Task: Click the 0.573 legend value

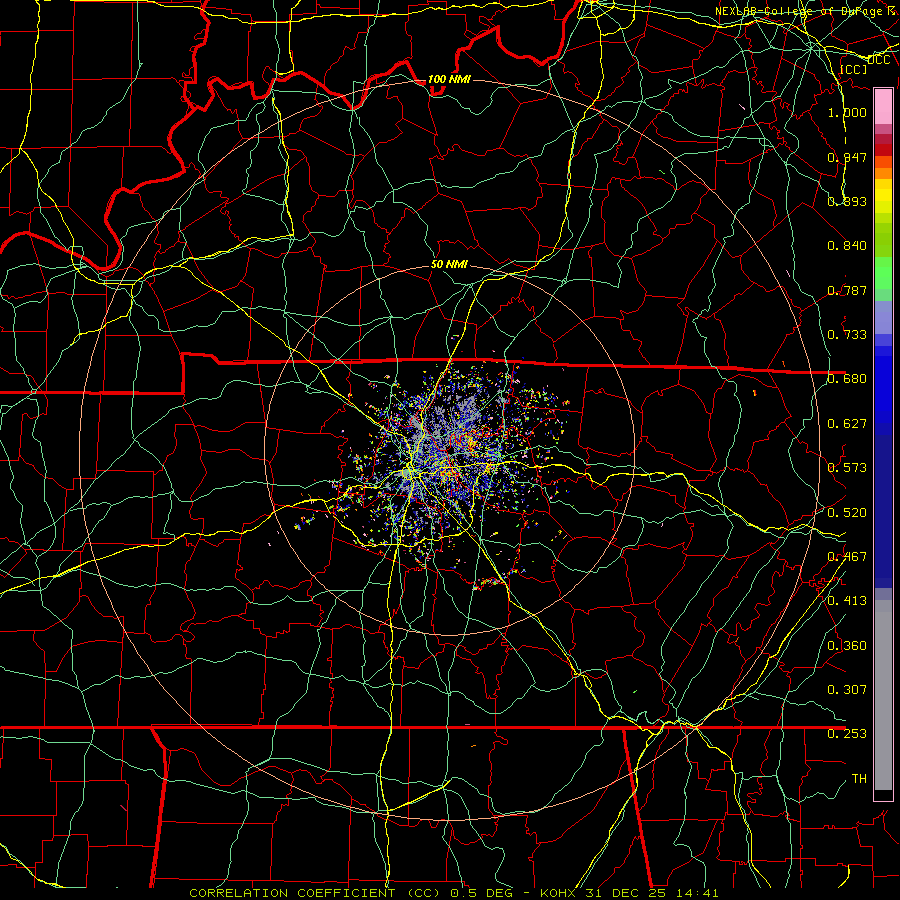Action: [x=847, y=468]
